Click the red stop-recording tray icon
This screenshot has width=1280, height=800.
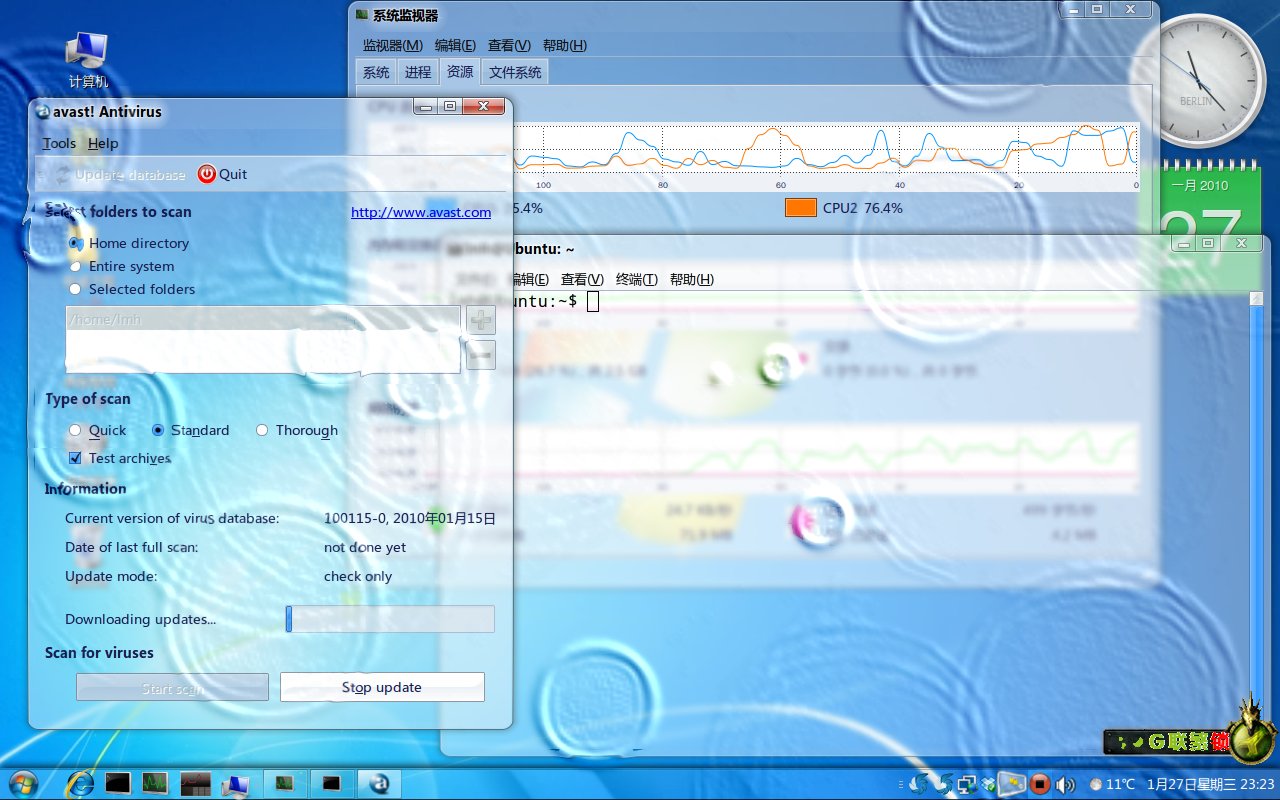[1040, 784]
